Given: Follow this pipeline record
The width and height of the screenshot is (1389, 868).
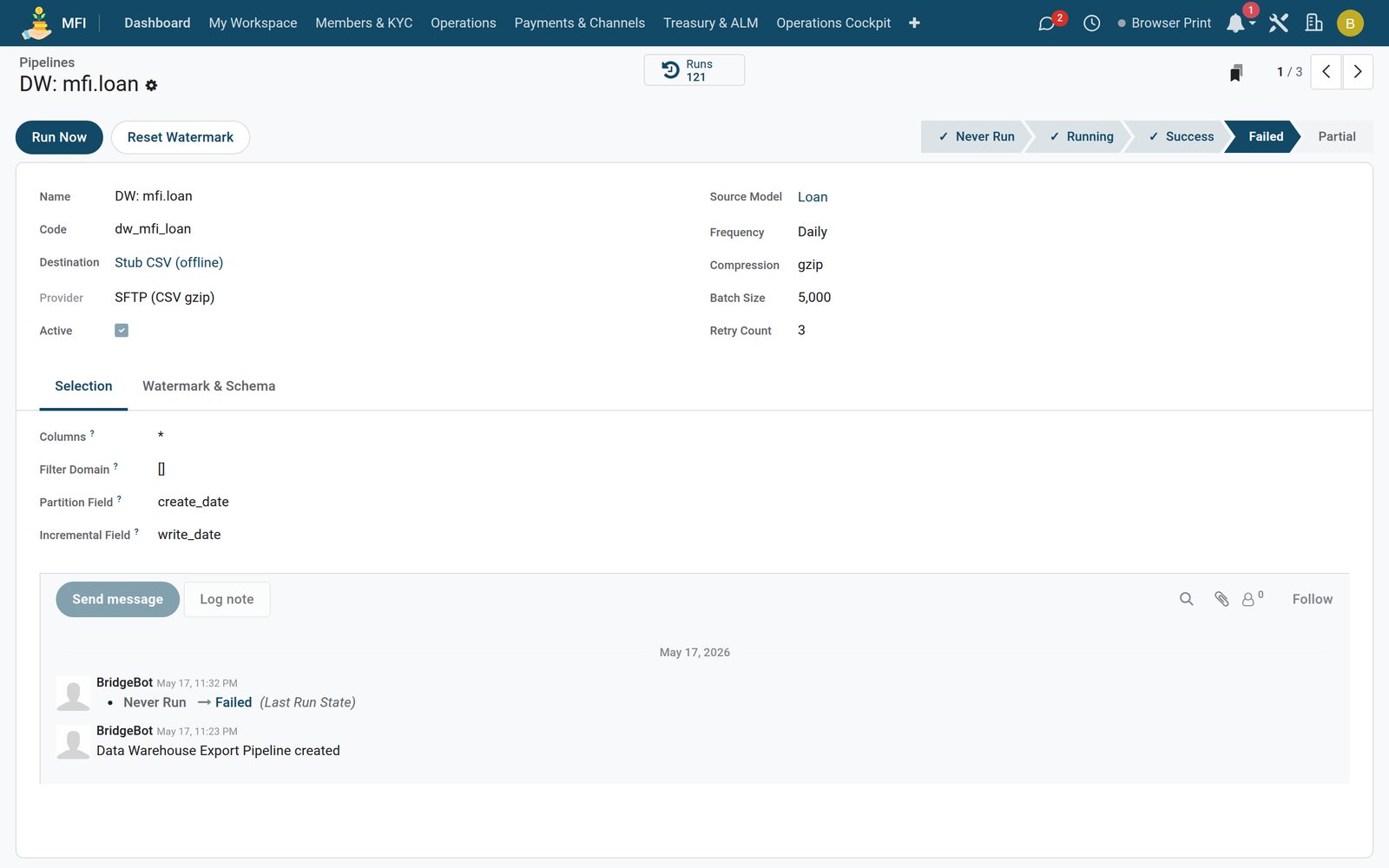Looking at the screenshot, I should pos(1312,599).
